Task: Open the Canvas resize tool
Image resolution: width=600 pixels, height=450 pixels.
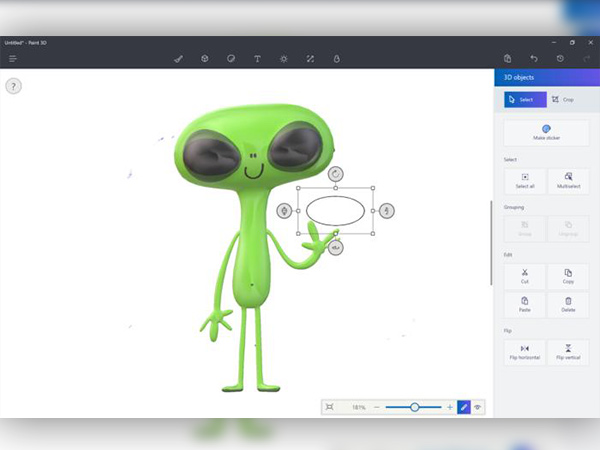Action: pyautogui.click(x=310, y=59)
